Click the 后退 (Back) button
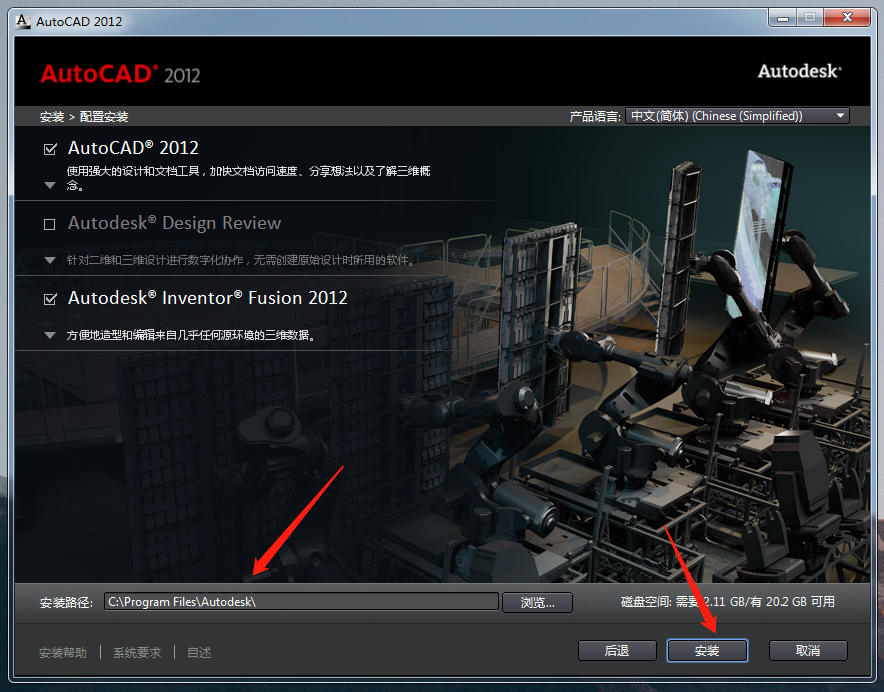Viewport: 884px width, 692px height. pyautogui.click(x=617, y=650)
